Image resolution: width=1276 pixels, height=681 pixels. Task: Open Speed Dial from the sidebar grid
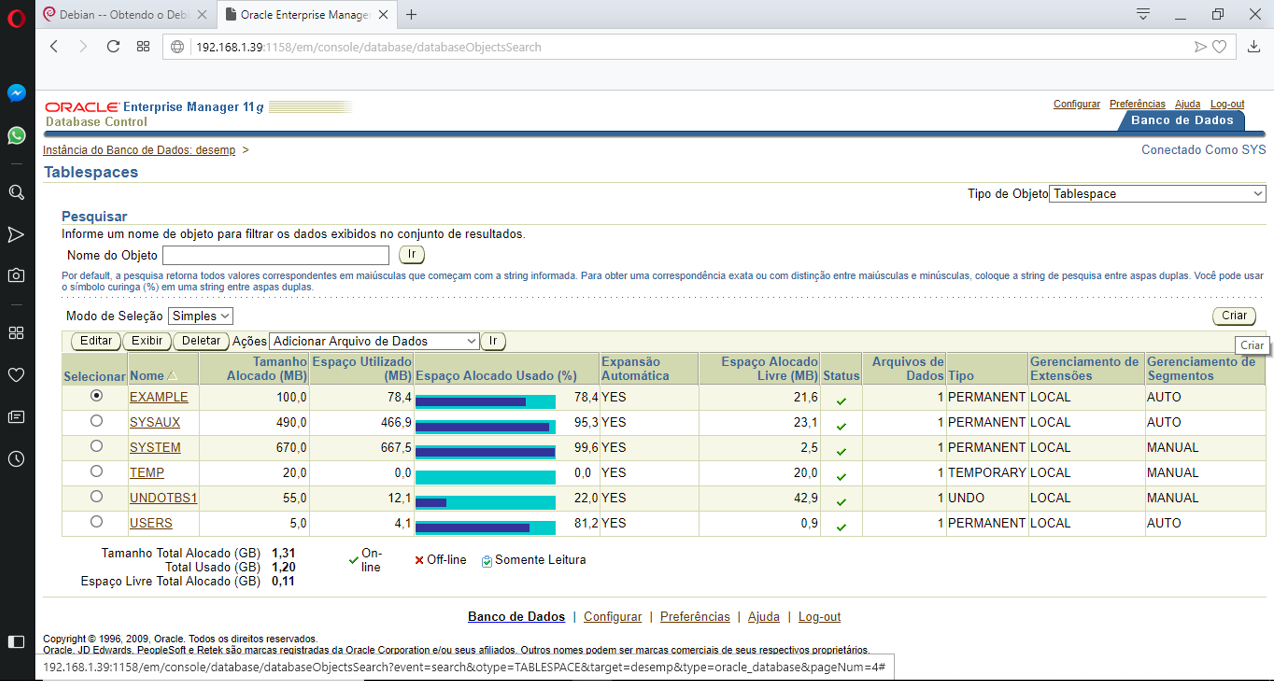[x=16, y=332]
